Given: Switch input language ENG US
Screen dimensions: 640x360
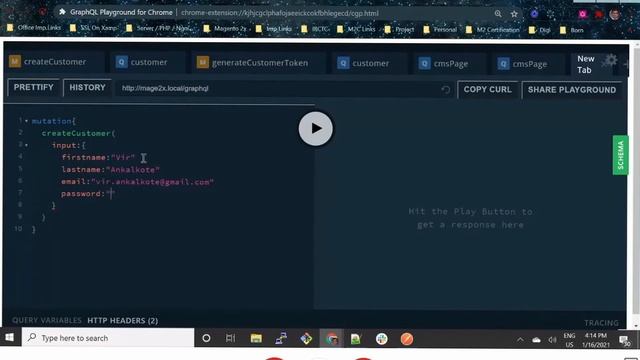Looking at the screenshot, I should coord(569,340).
